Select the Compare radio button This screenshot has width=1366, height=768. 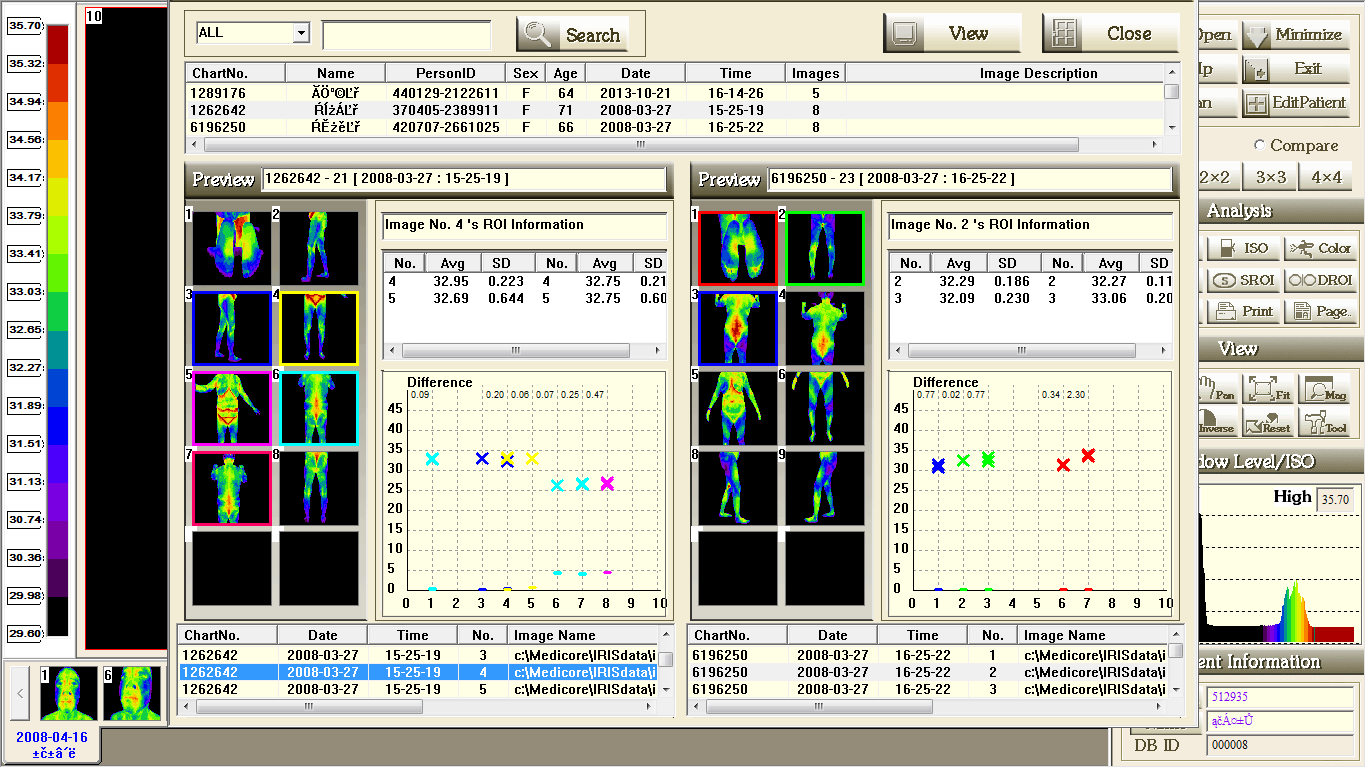pos(1259,146)
